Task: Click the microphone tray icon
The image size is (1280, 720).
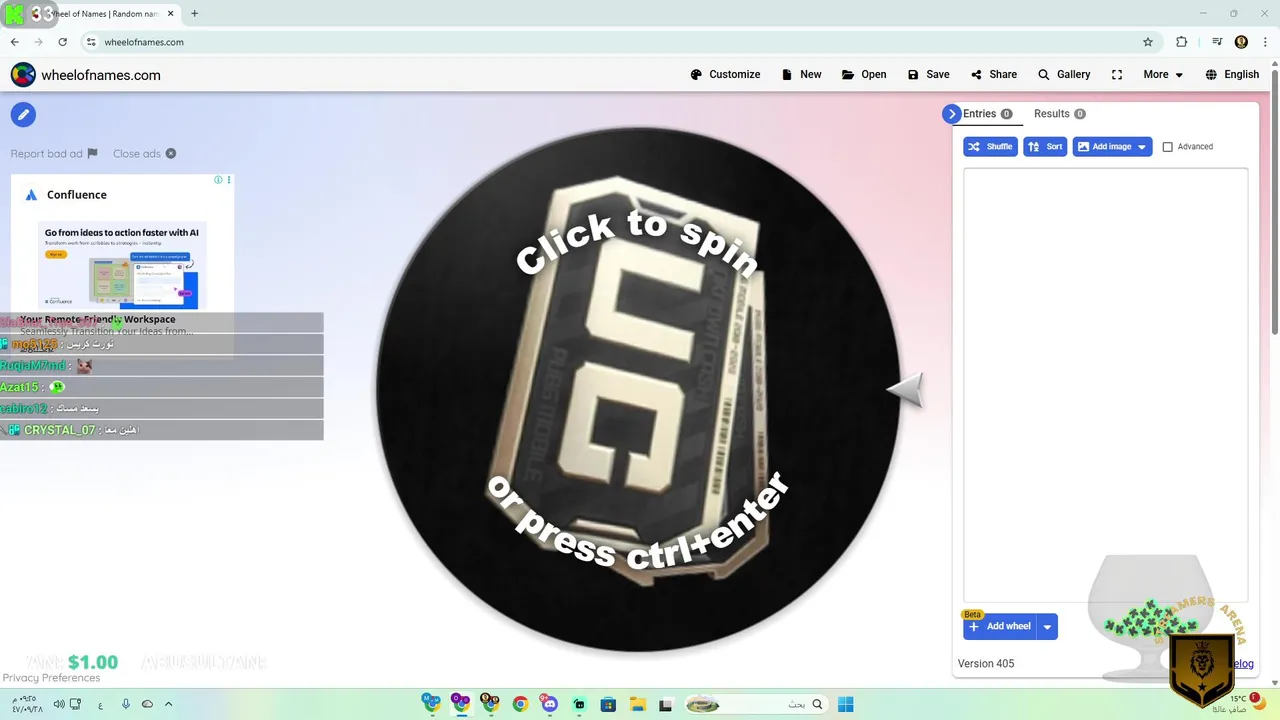Action: (126, 704)
